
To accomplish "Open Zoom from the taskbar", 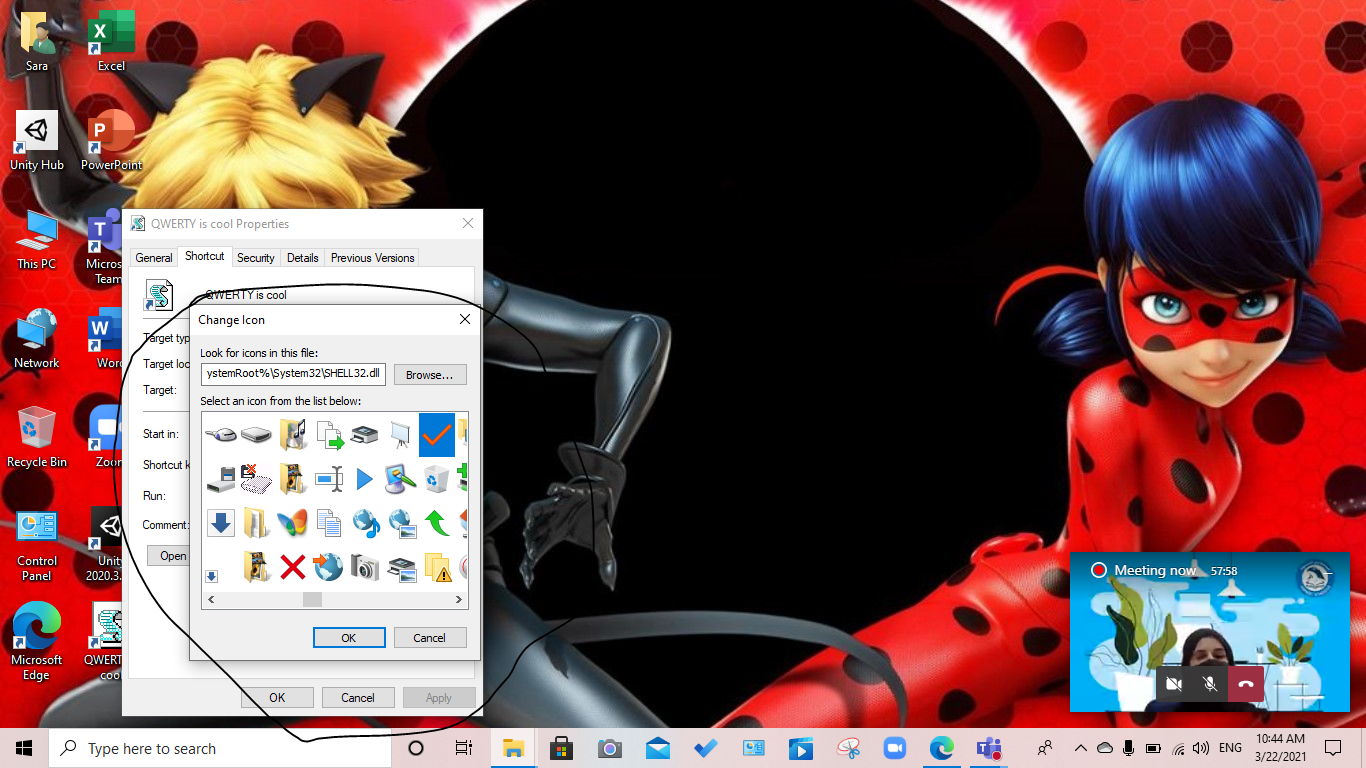I will pos(894,748).
